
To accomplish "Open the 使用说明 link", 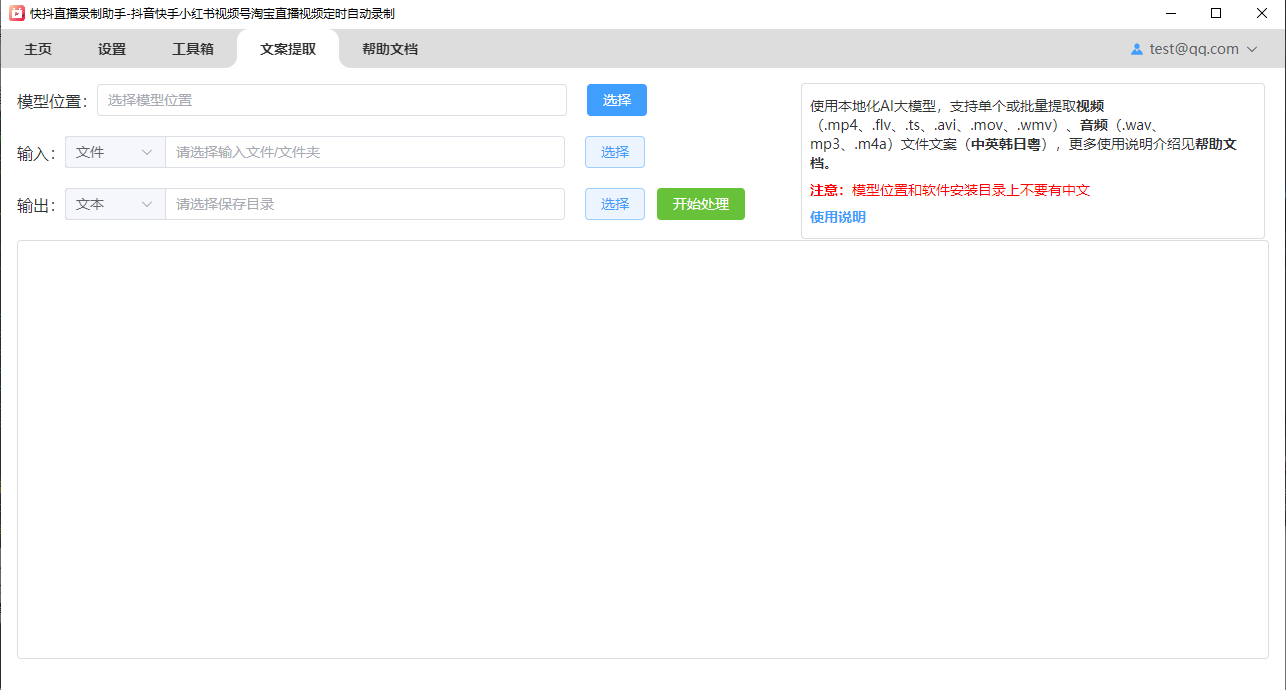I will (x=837, y=217).
